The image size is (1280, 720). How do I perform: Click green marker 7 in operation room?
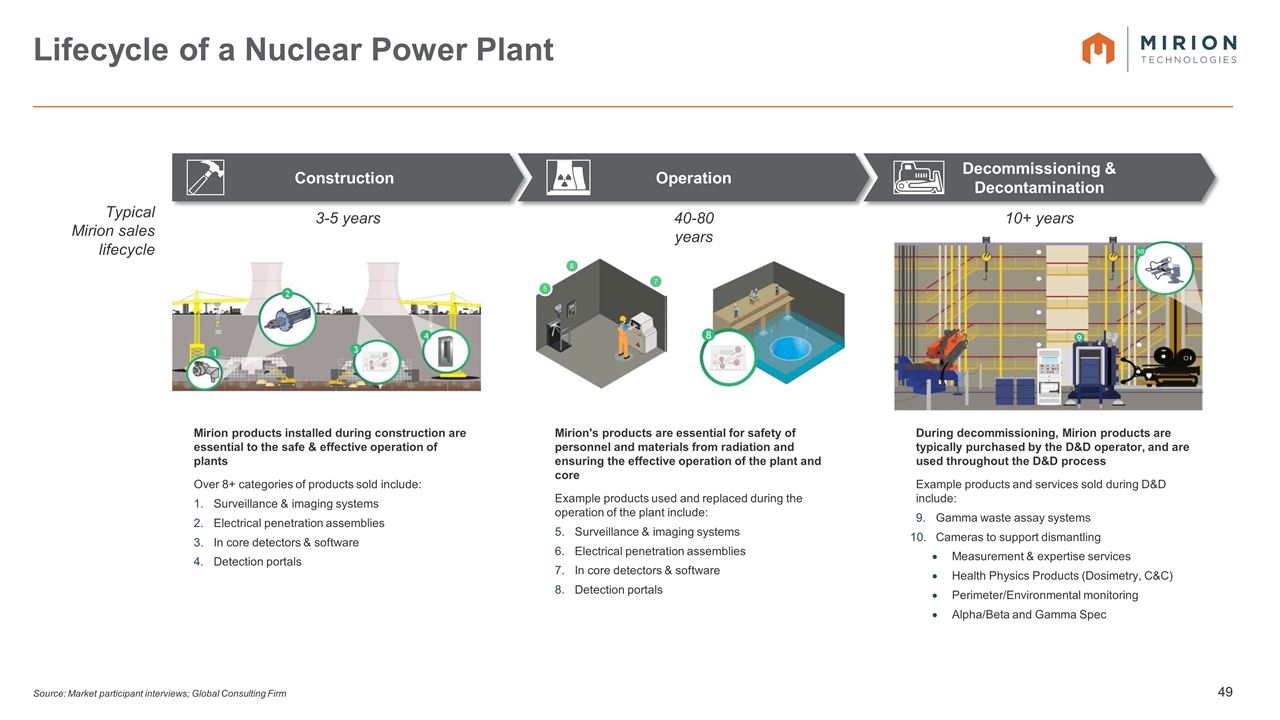(656, 282)
